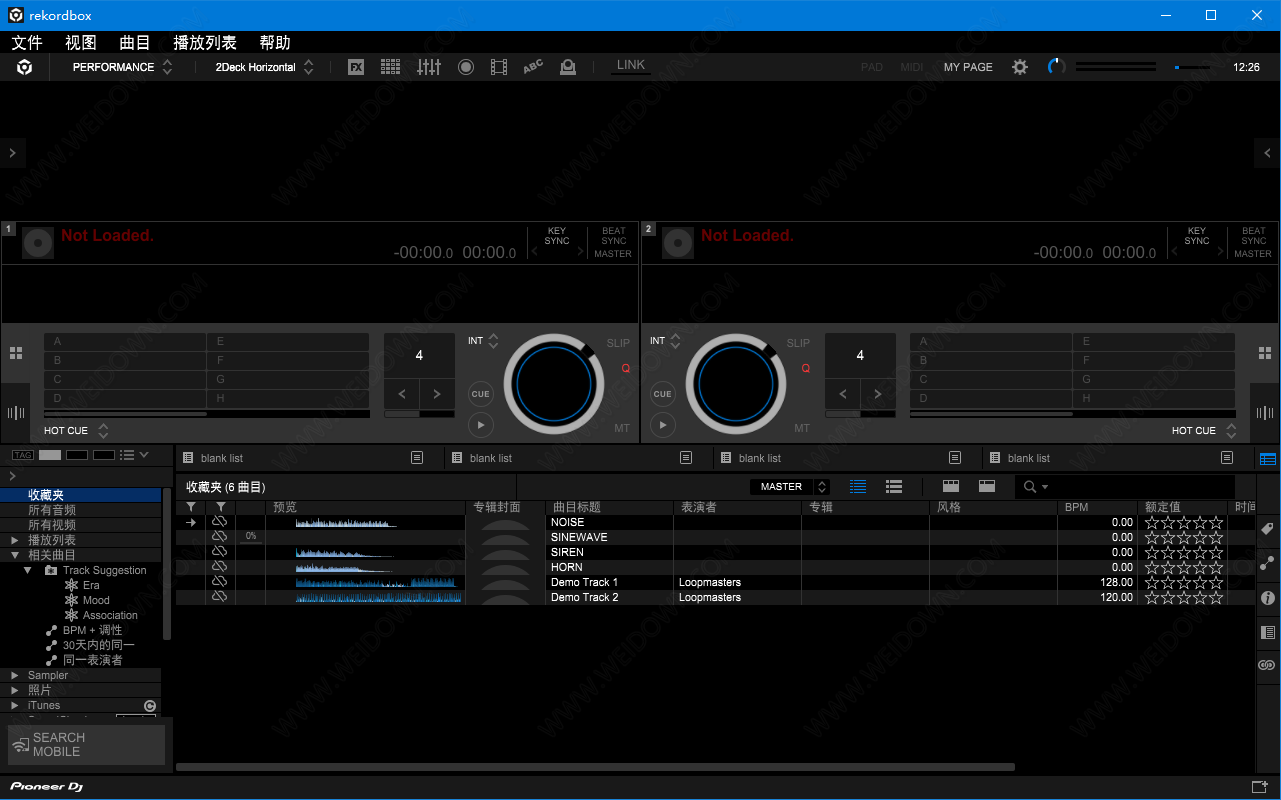Open preferences with the gear icon
Screen dimensions: 1281x800
[1020, 67]
